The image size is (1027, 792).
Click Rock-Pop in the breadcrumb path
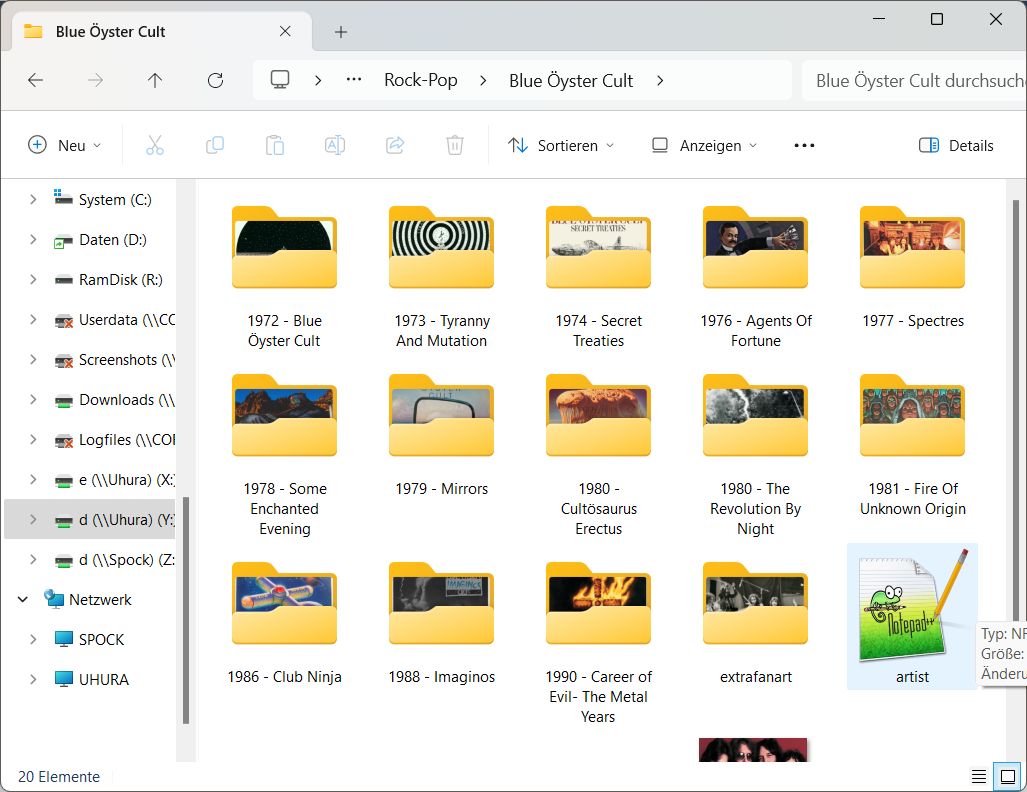[420, 80]
